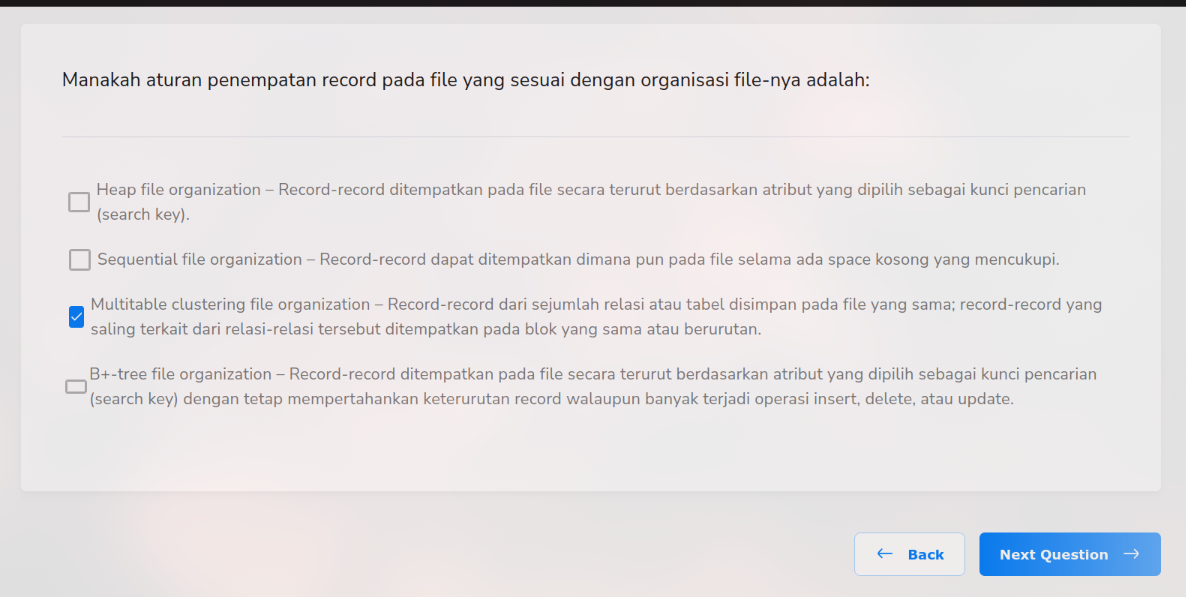Click the dark bar at the top

(x=593, y=3)
